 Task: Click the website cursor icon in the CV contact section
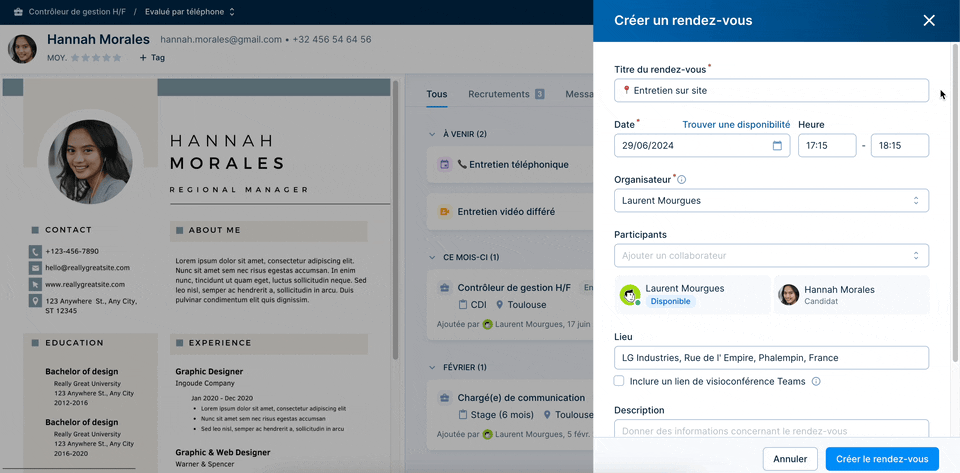(35, 285)
